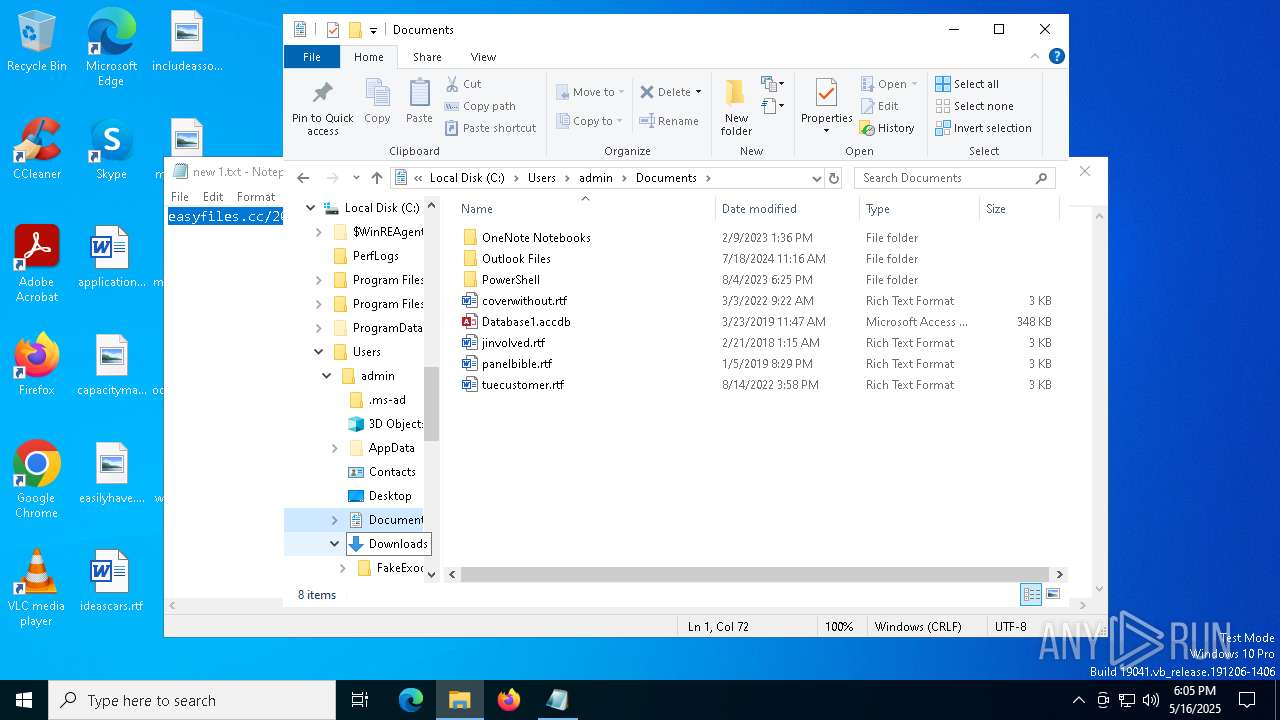Open Database1.accdb Access file

526,322
